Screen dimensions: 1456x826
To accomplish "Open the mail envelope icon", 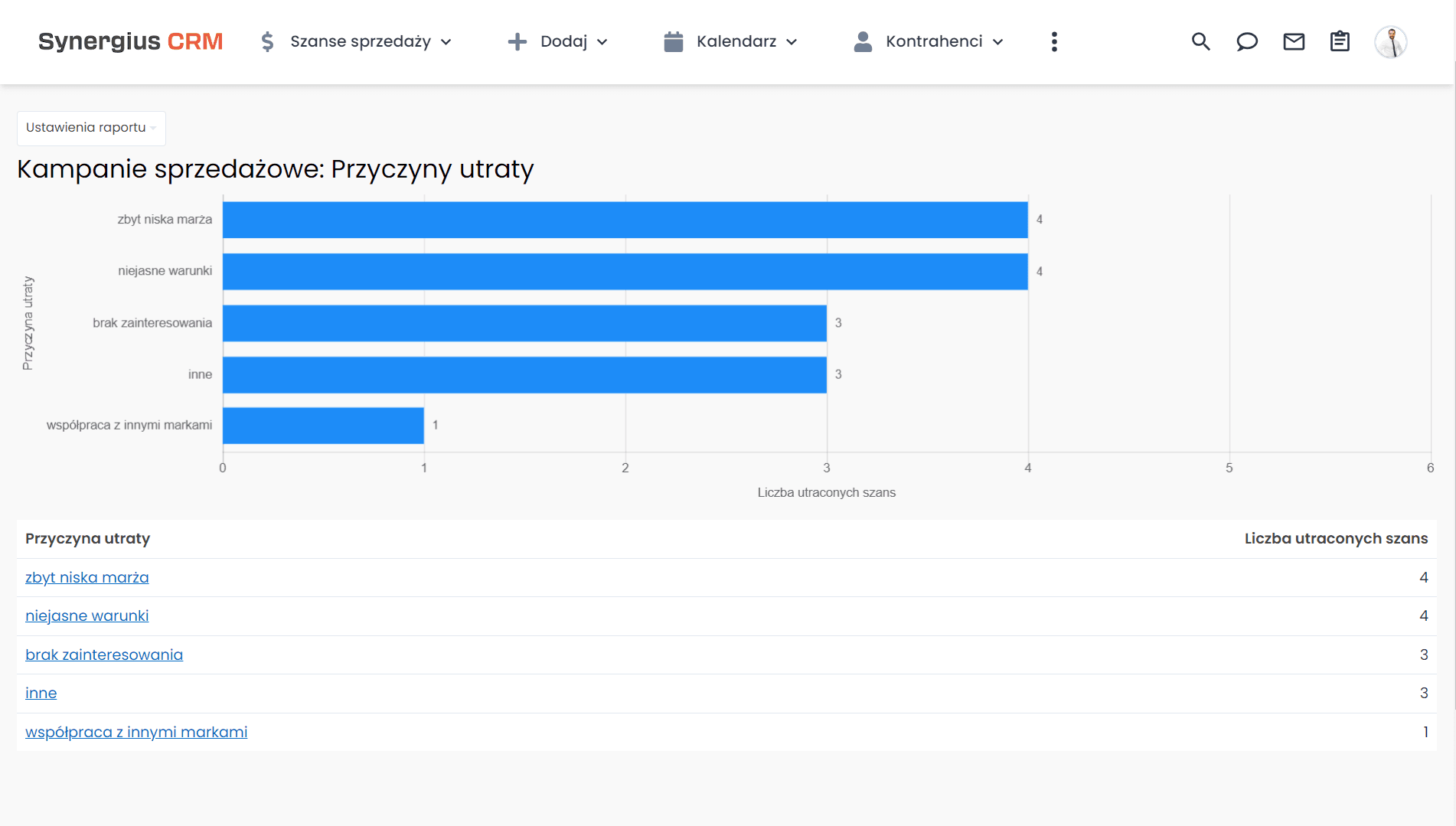I will coord(1294,42).
